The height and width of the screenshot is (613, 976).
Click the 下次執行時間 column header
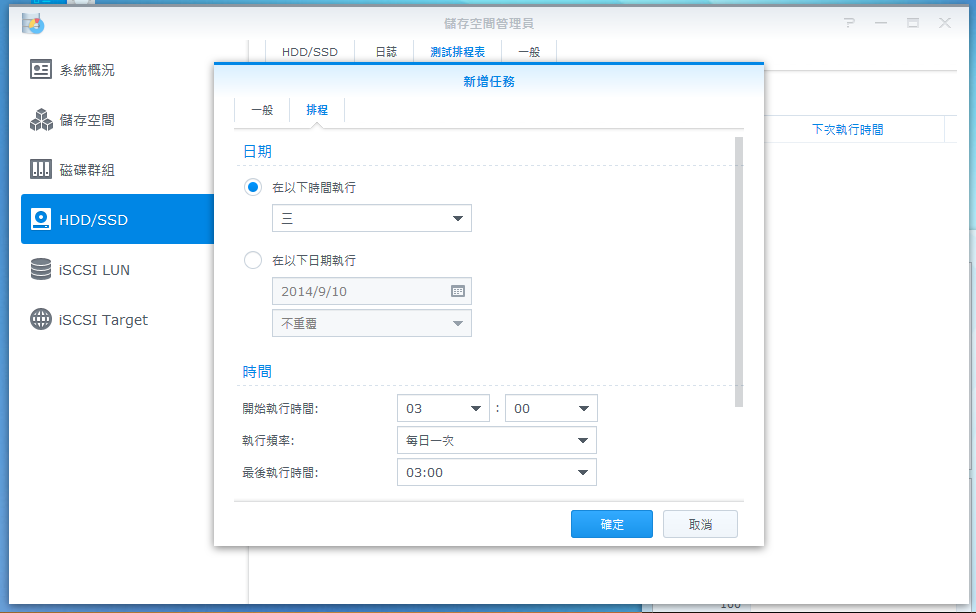[847, 129]
